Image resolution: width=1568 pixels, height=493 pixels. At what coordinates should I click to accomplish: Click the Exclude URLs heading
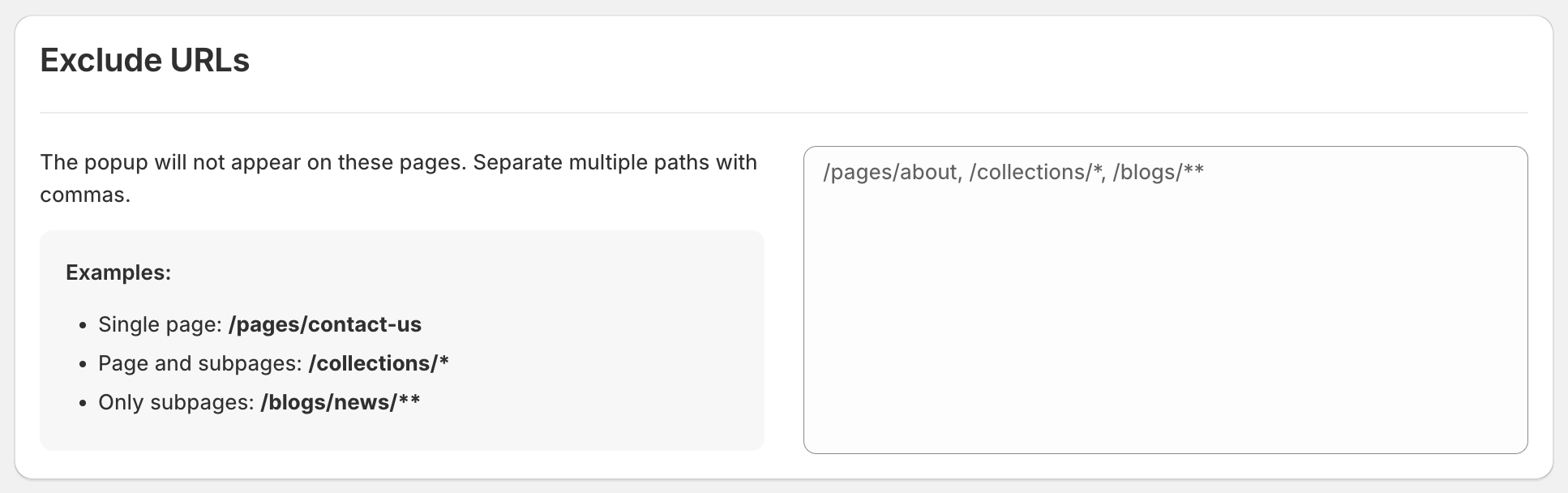pos(146,59)
